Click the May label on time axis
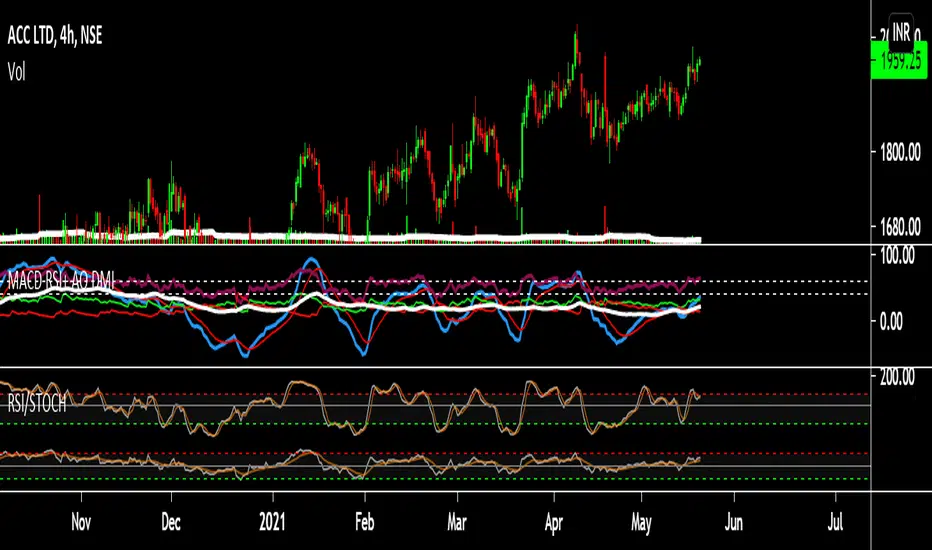The width and height of the screenshot is (932, 550). point(641,521)
